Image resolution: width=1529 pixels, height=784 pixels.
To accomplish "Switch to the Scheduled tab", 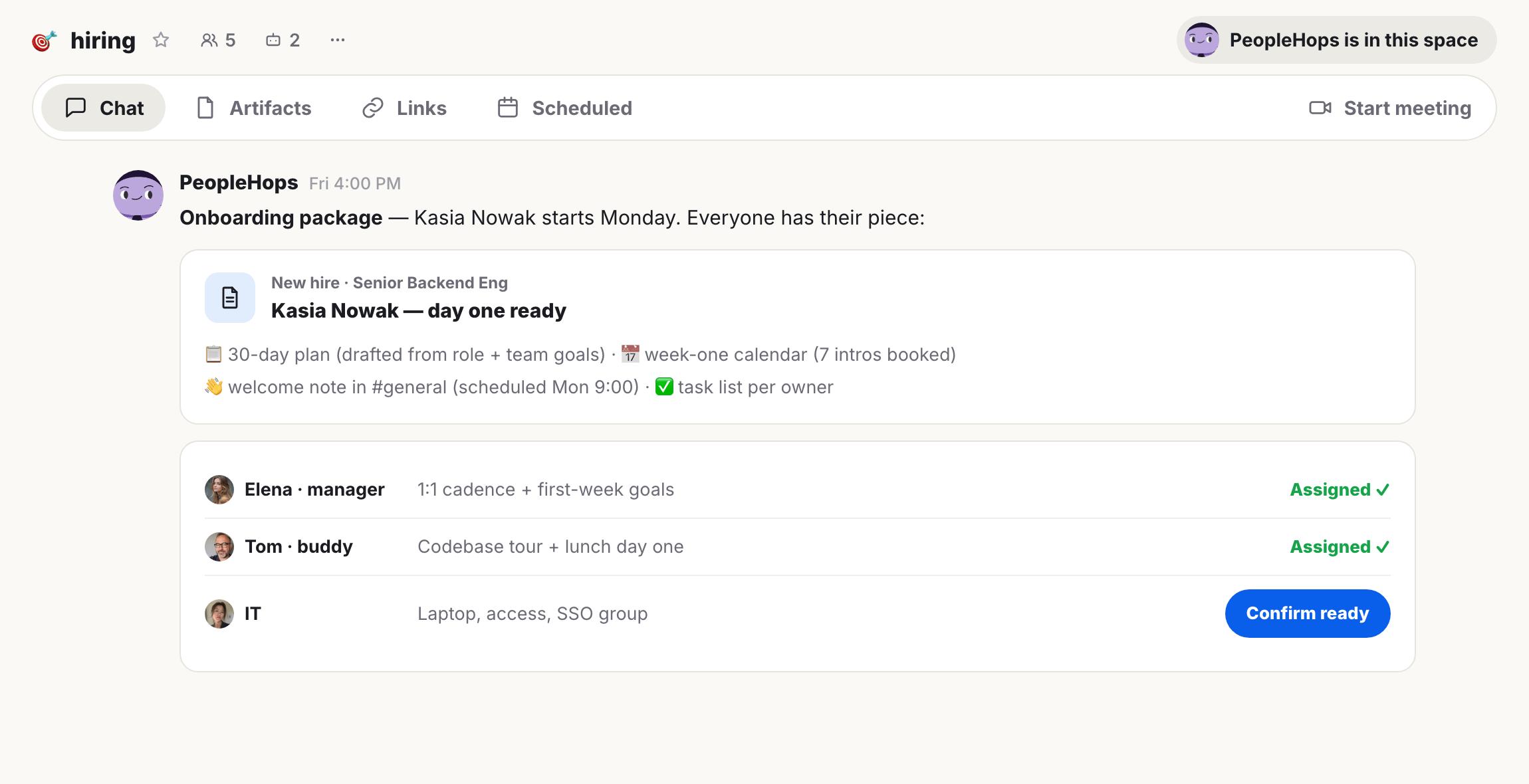I will [564, 108].
